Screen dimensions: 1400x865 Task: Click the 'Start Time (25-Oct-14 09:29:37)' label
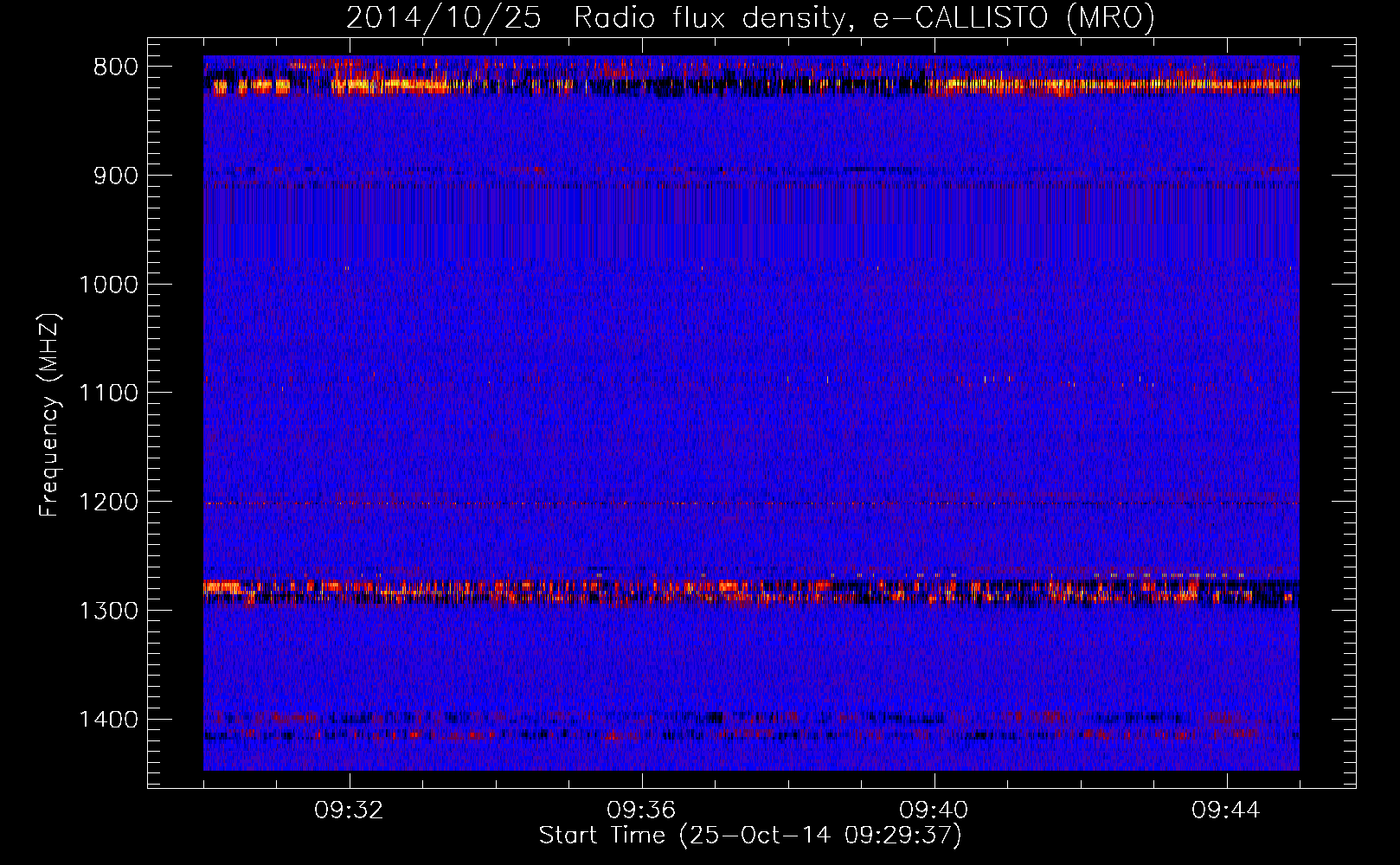pyautogui.click(x=750, y=836)
